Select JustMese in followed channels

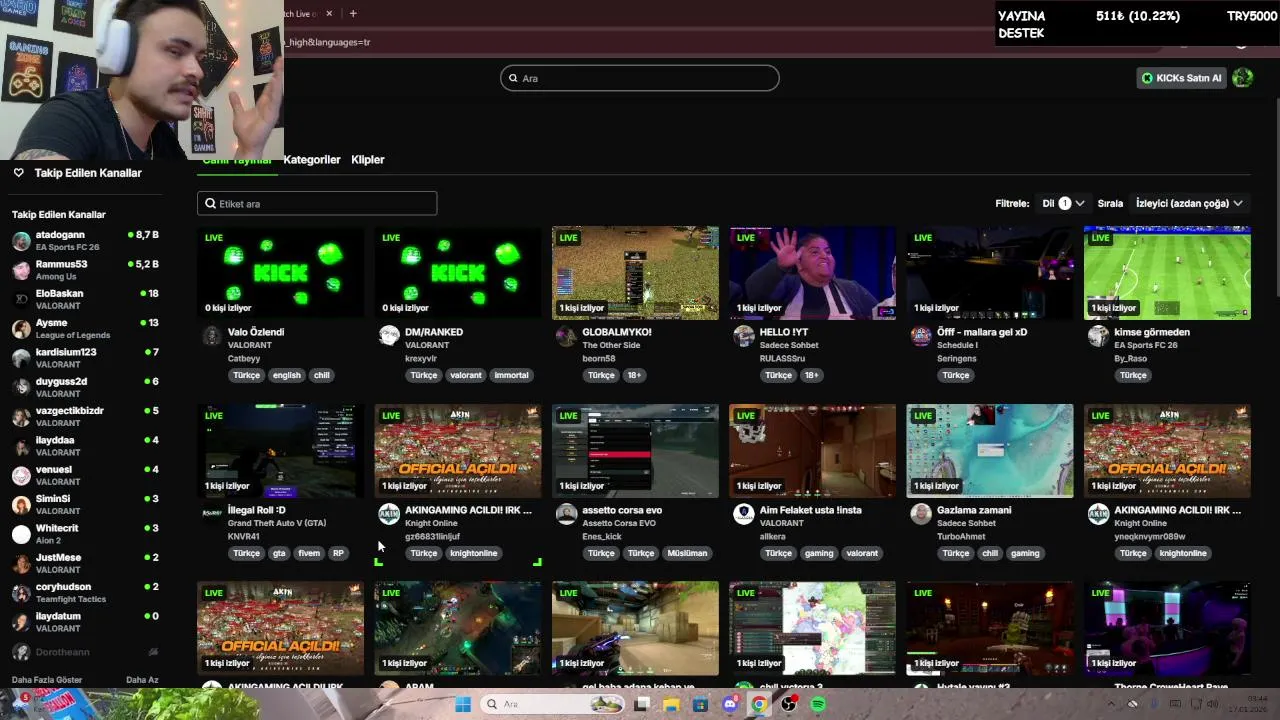point(85,563)
